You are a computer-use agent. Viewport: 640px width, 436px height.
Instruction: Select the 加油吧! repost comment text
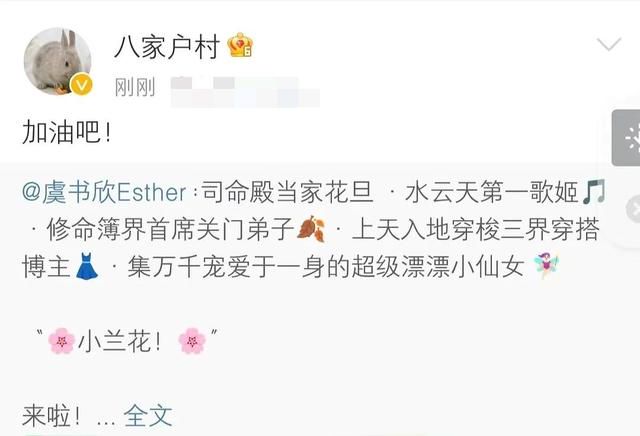(x=67, y=132)
